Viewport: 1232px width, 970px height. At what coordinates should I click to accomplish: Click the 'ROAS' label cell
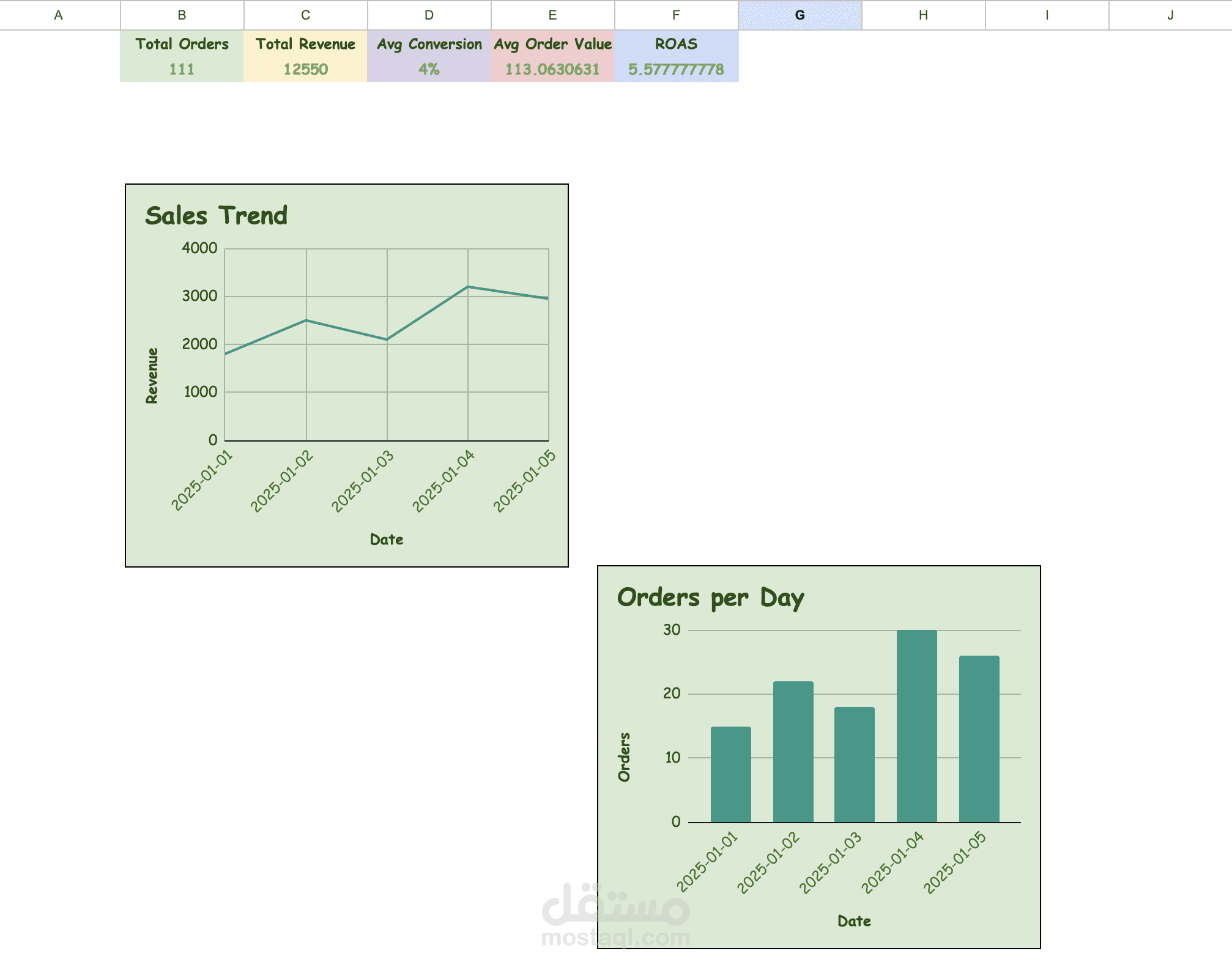677,44
